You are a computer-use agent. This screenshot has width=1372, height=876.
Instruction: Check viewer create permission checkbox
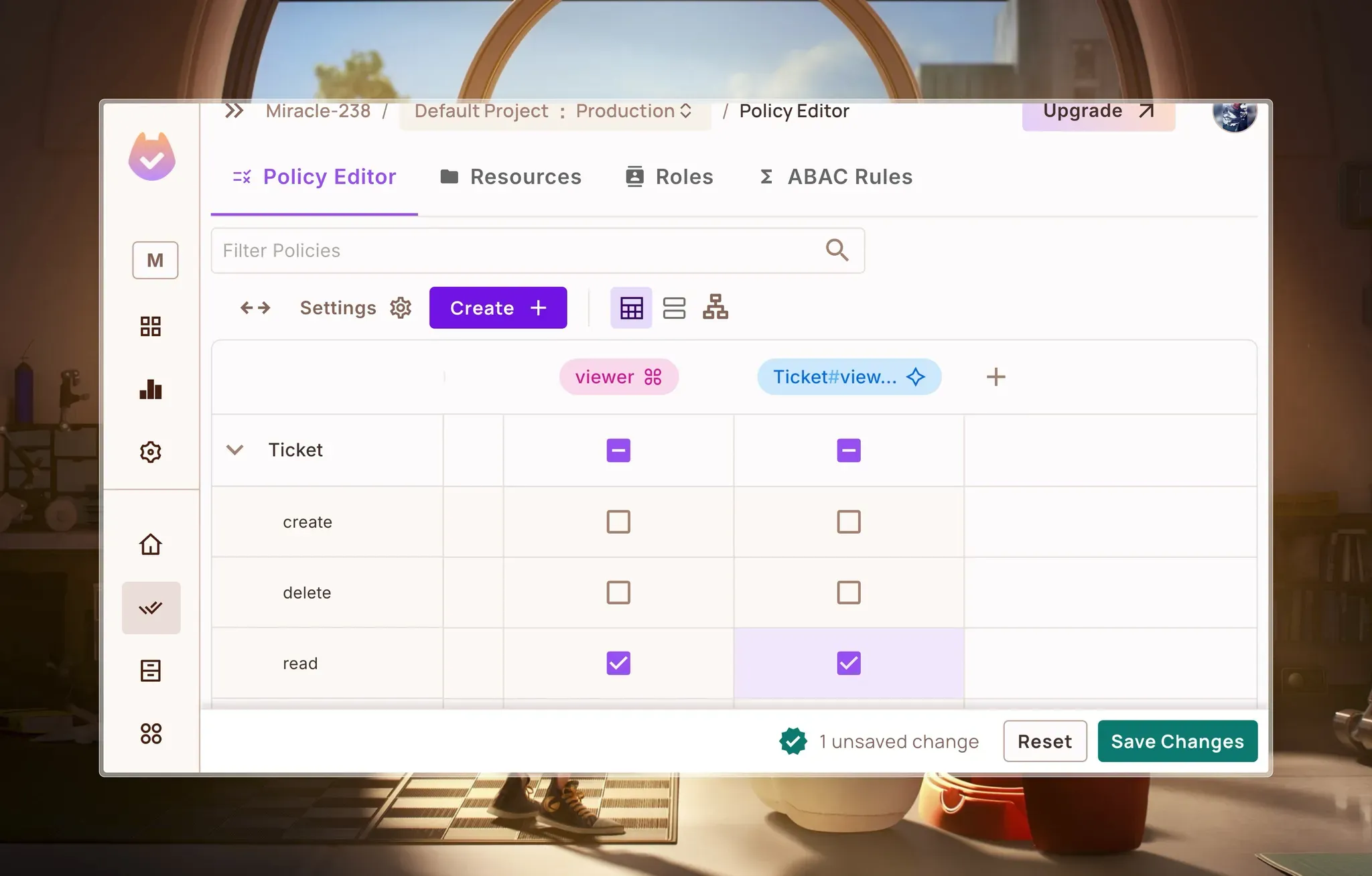[x=618, y=522]
